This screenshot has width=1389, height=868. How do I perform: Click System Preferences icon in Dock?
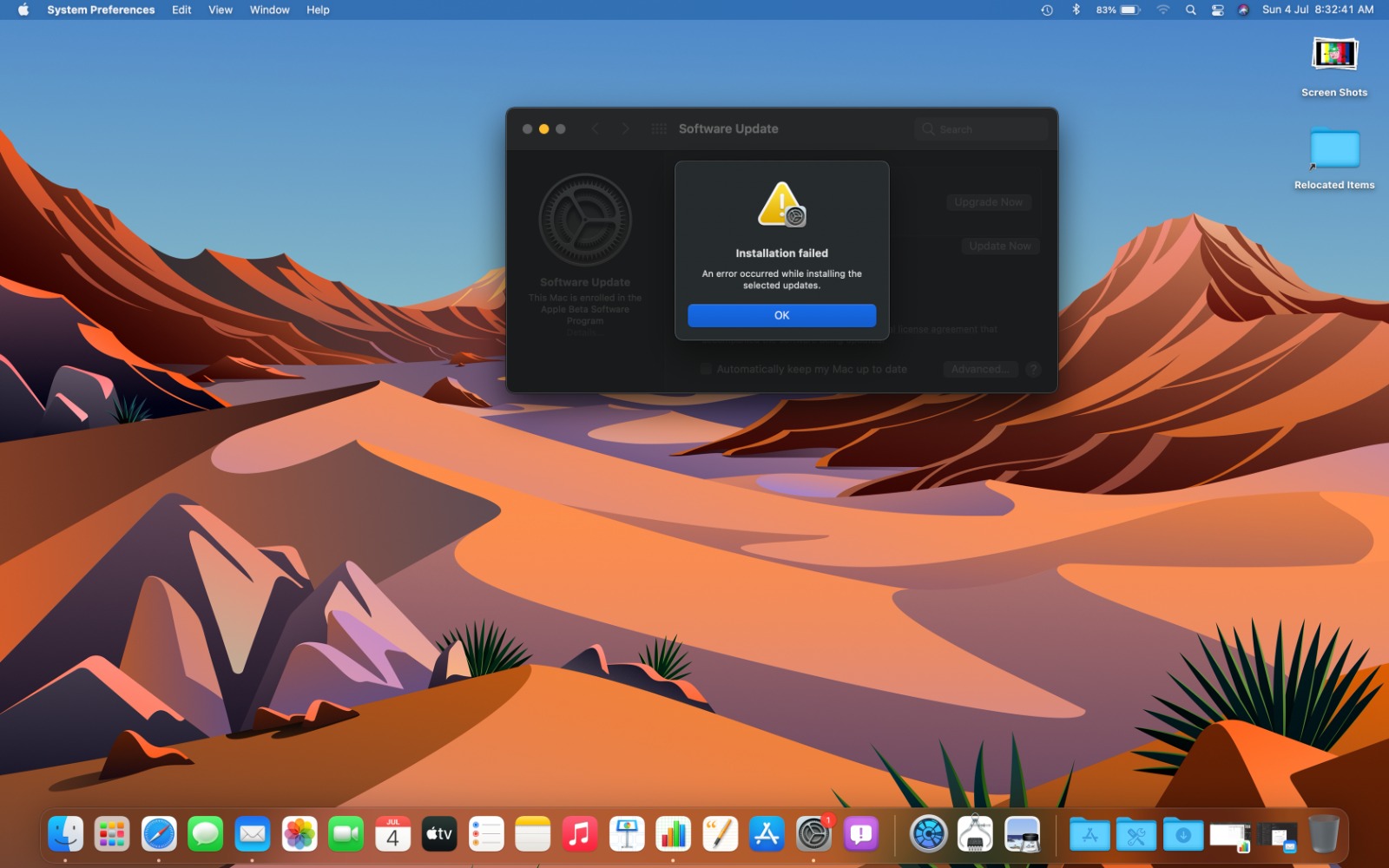[813, 834]
